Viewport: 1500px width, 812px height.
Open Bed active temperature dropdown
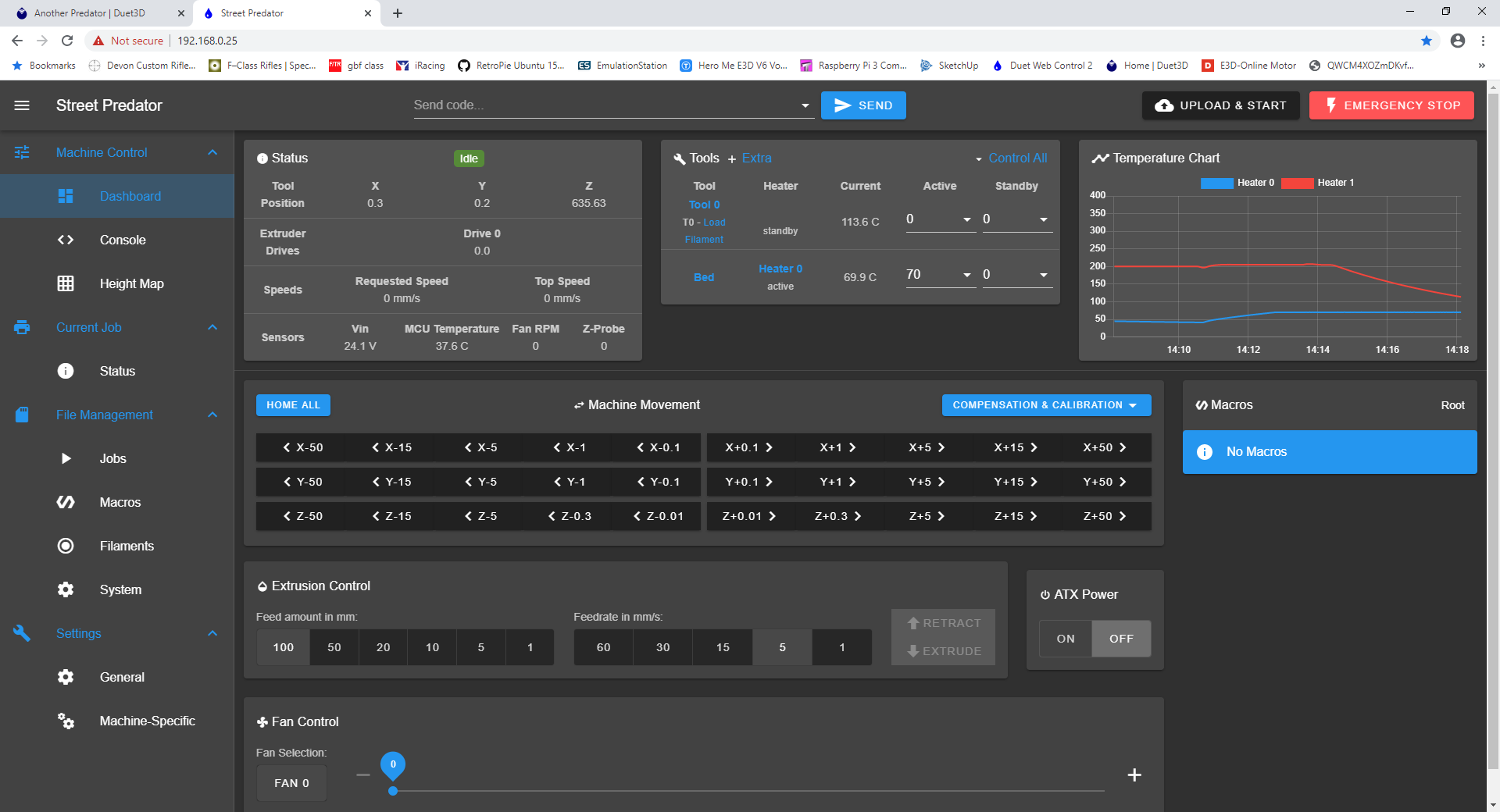tap(966, 275)
